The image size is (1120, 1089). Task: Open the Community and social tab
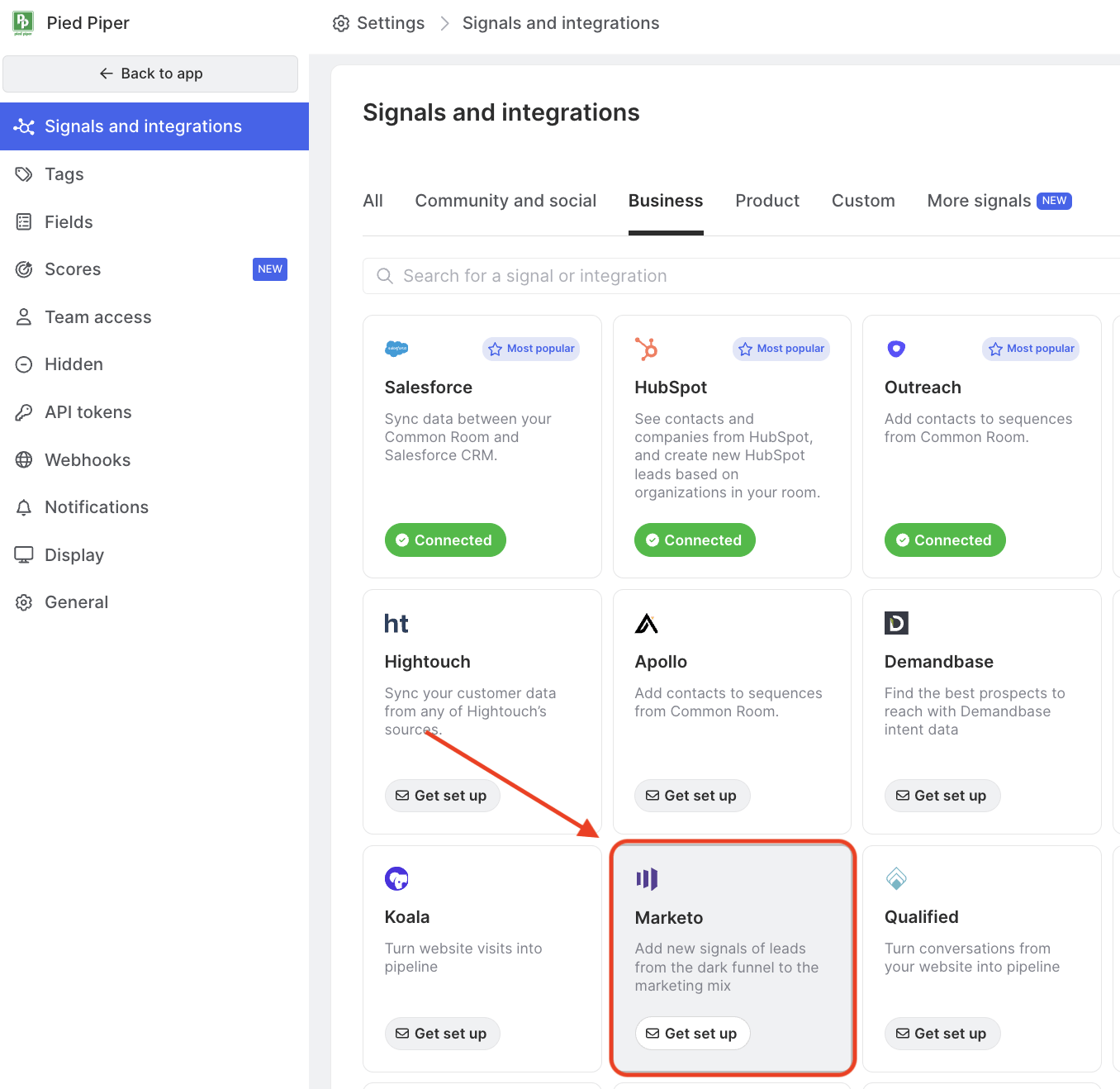coord(505,201)
